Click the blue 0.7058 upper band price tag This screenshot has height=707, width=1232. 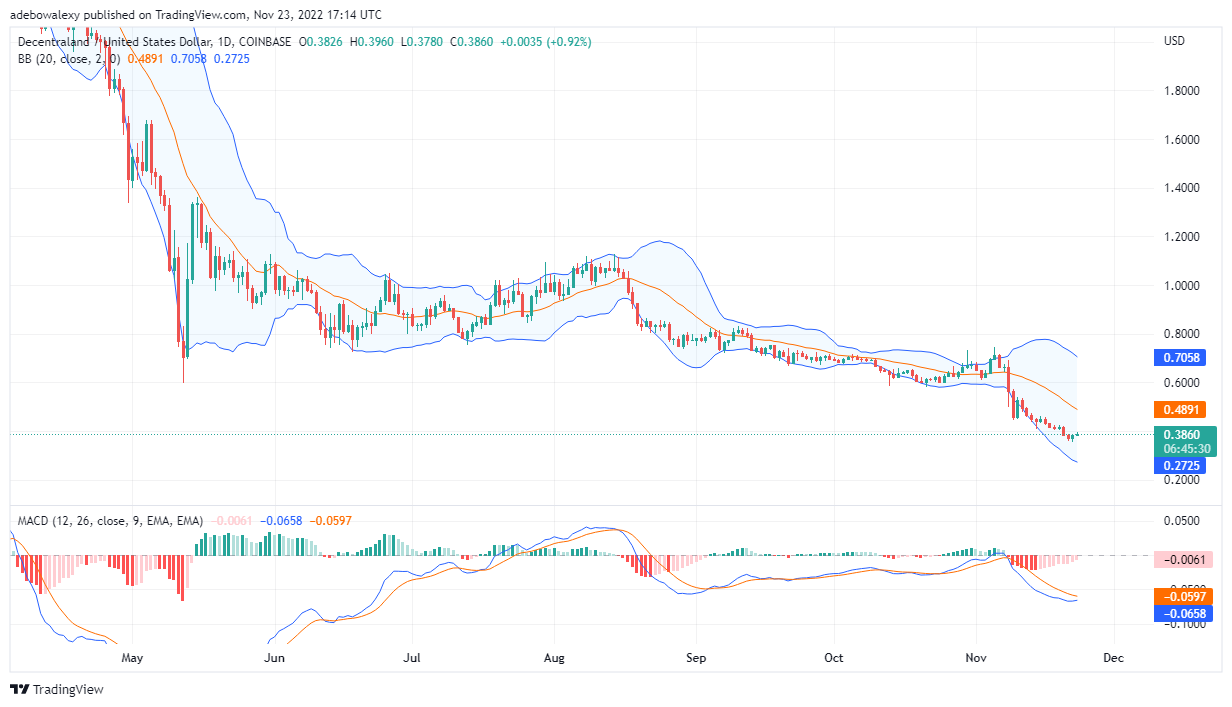pyautogui.click(x=1180, y=357)
